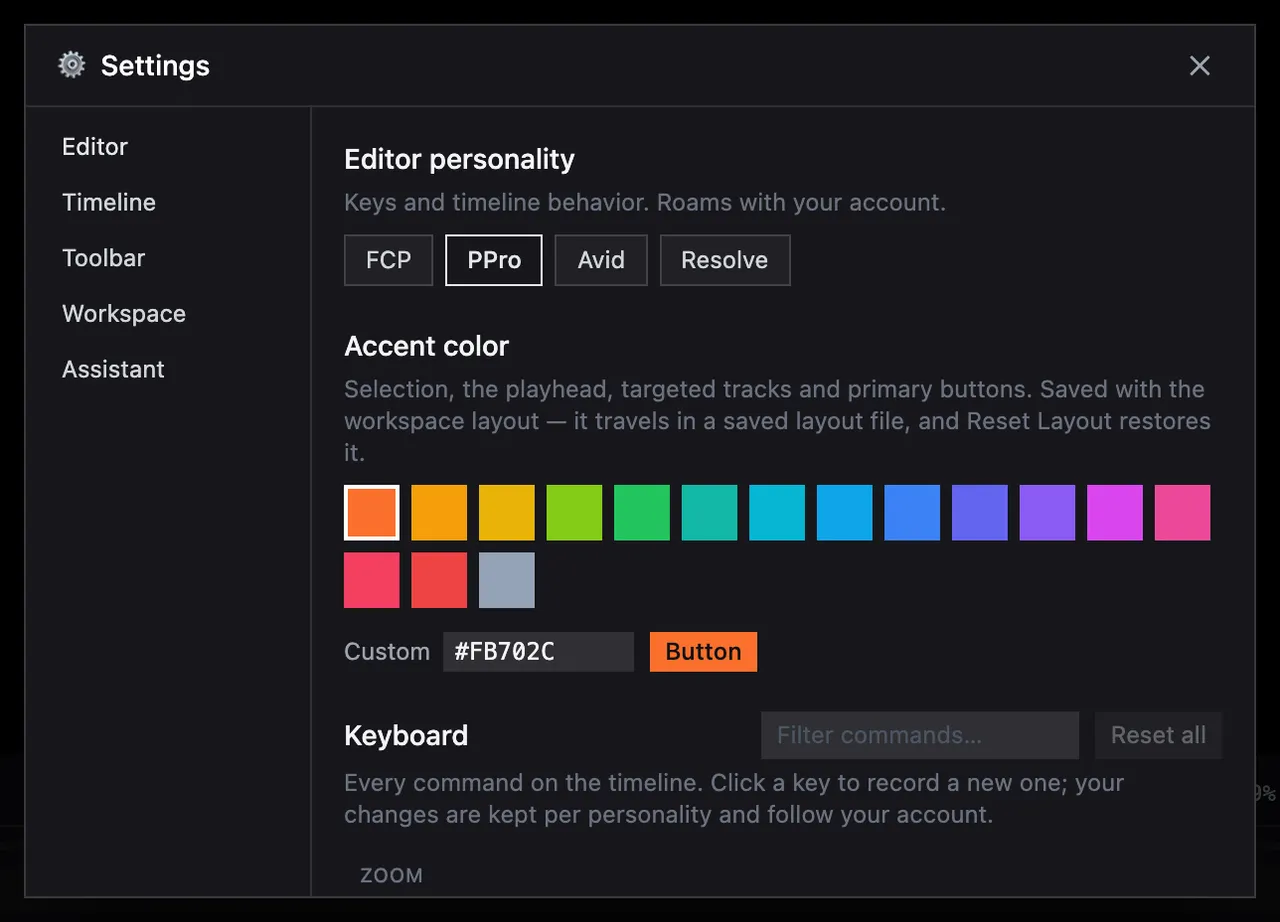Click the Editor personality heading
Viewport: 1280px width, 922px height.
(x=459, y=160)
